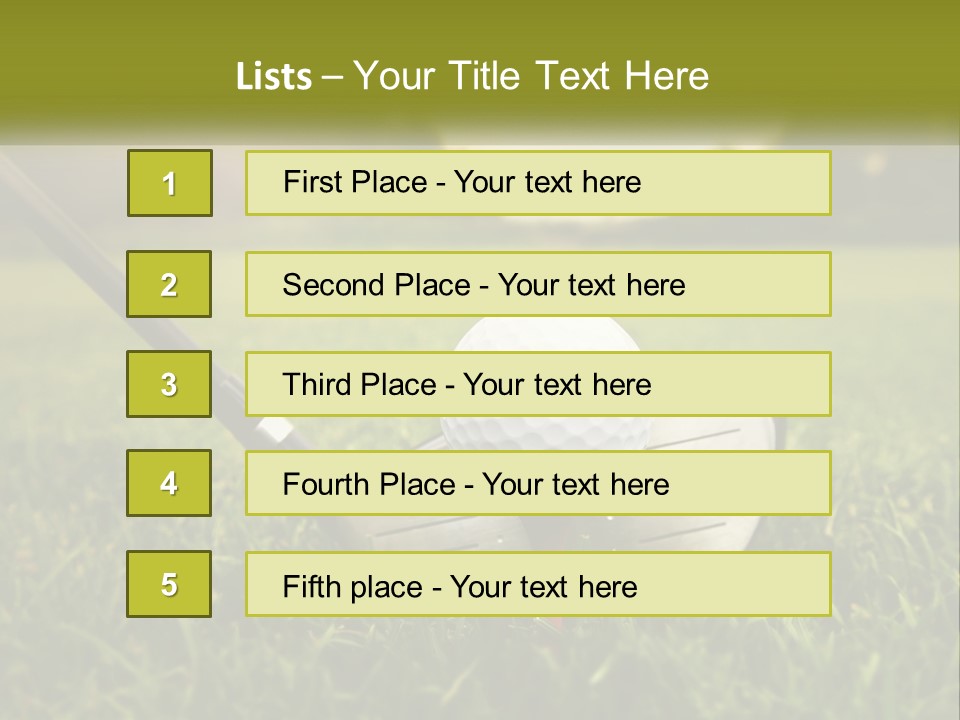Select the Your Title Text Here heading
Image resolution: width=960 pixels, height=720 pixels.
click(x=531, y=76)
